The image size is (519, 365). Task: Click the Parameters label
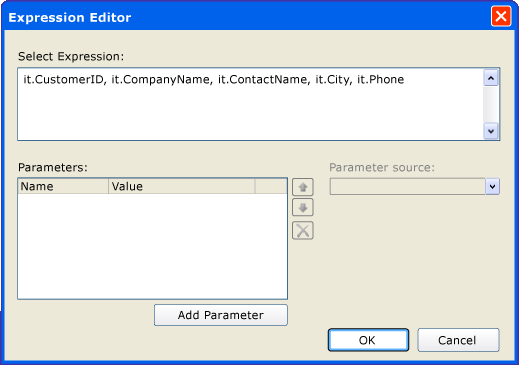click(x=53, y=167)
